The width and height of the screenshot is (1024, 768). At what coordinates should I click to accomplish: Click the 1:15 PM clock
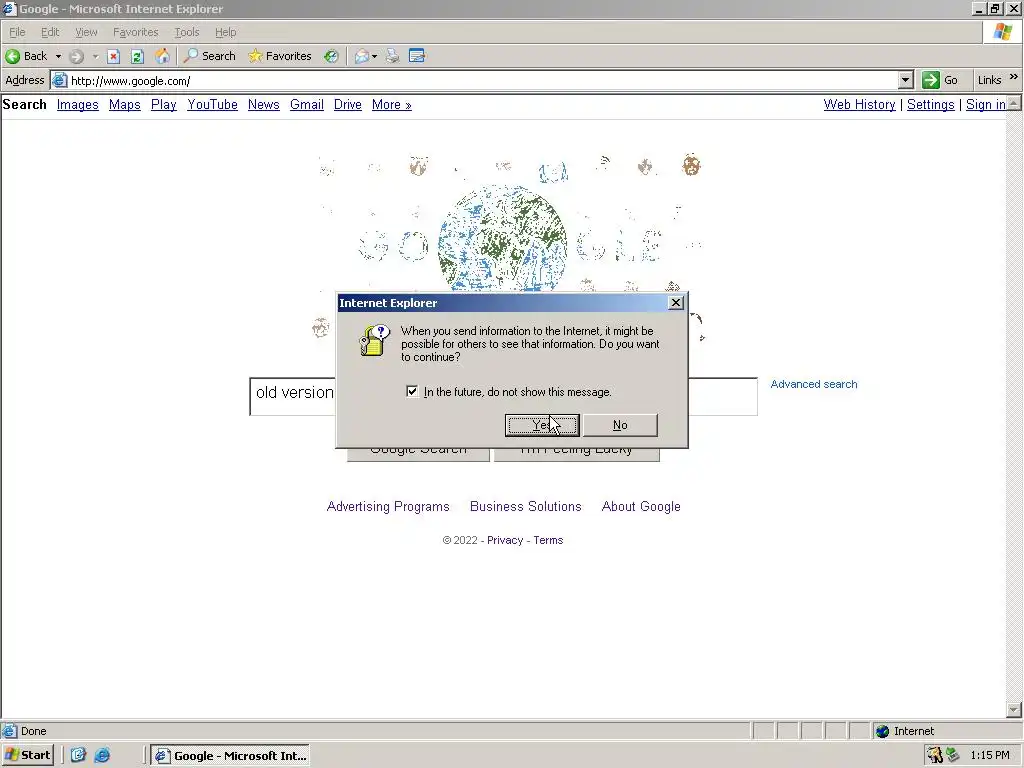click(990, 755)
